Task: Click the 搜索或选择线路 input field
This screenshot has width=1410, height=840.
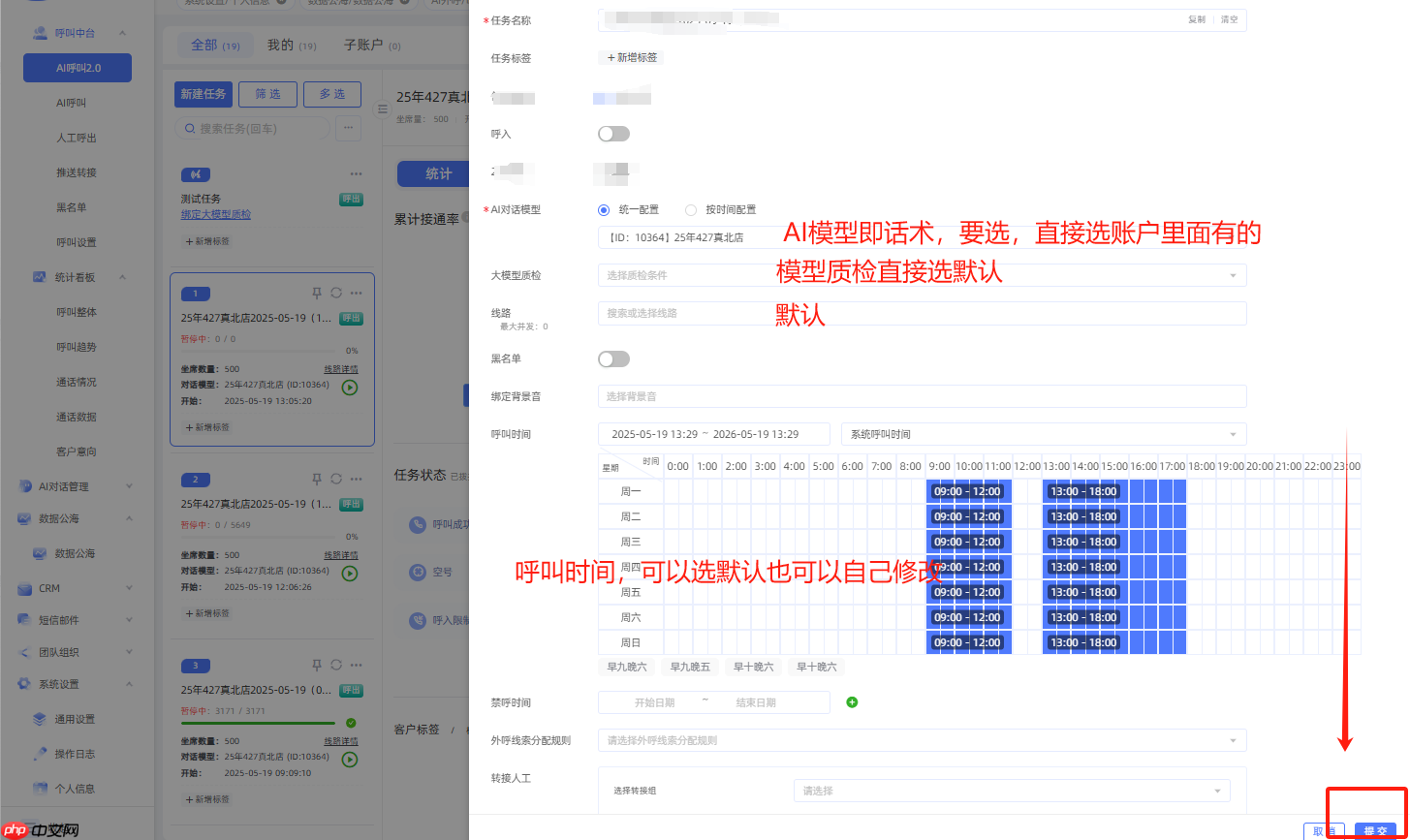Action: (x=921, y=313)
